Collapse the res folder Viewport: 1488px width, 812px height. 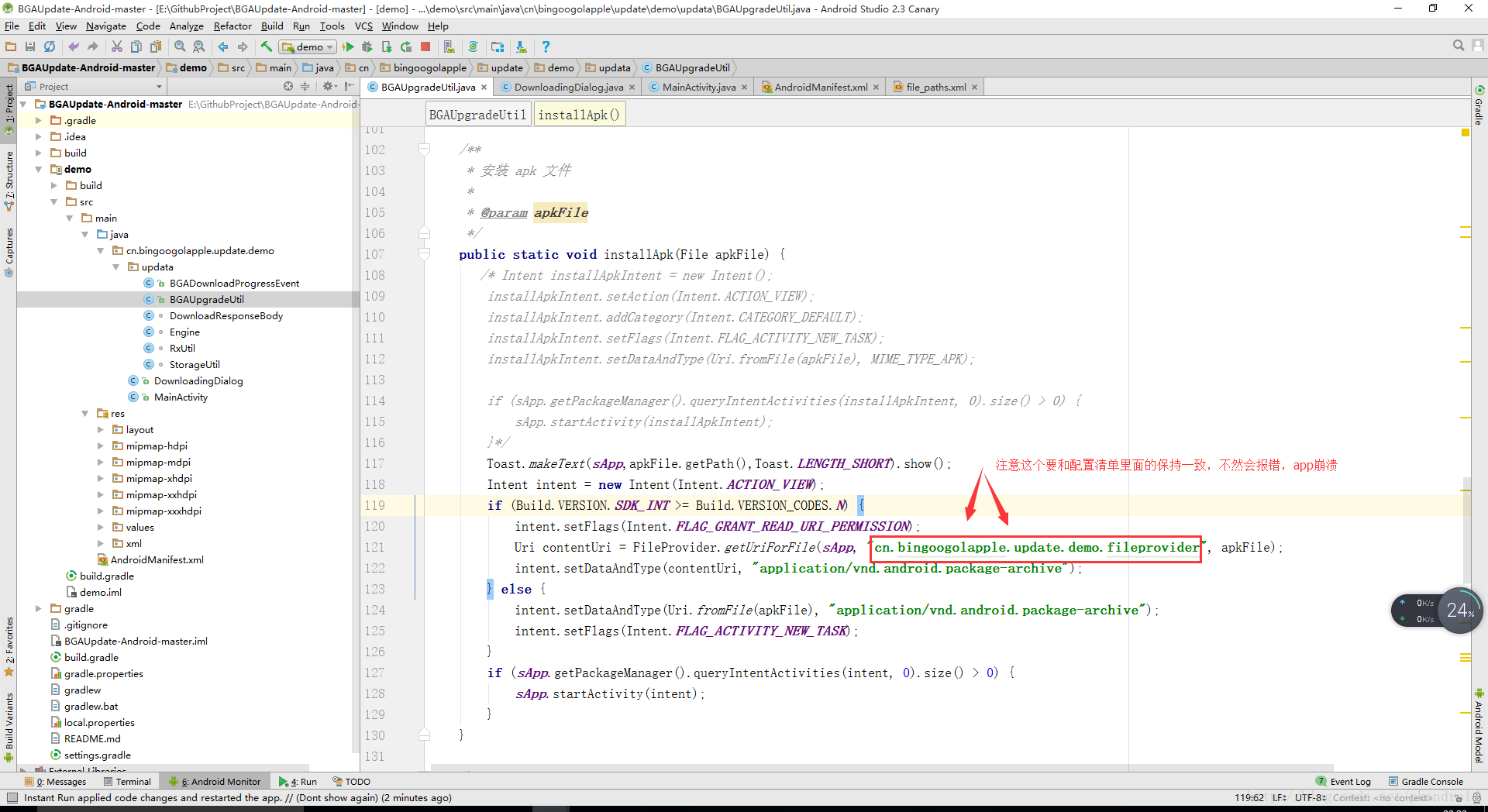click(x=84, y=413)
